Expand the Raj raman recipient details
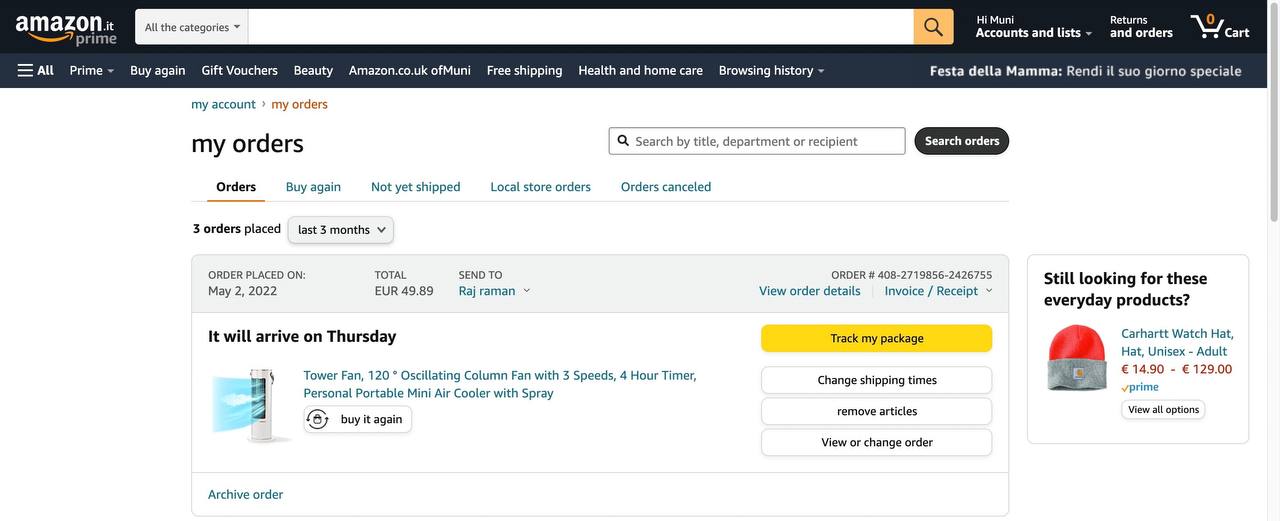The image size is (1280, 521). tap(495, 291)
